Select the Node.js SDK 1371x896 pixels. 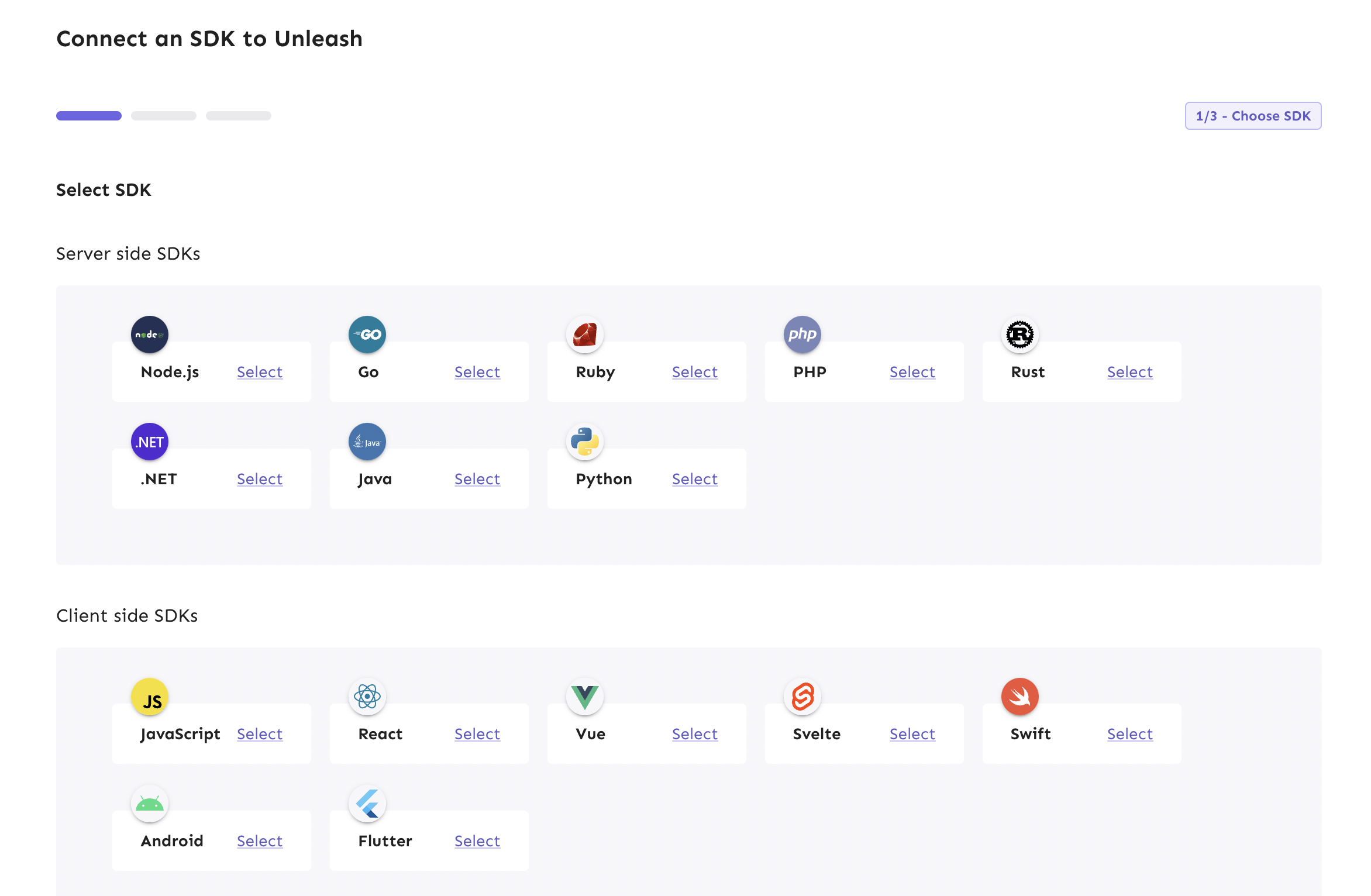pos(260,372)
